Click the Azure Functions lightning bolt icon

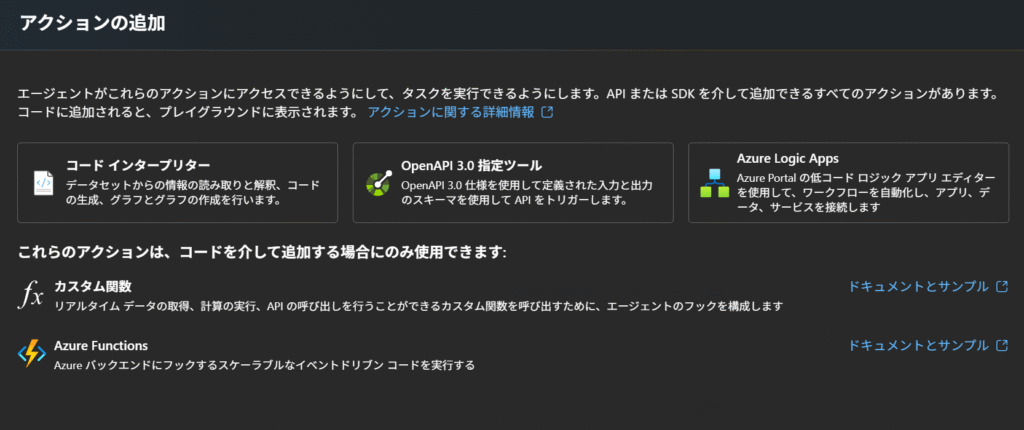tap(31, 354)
